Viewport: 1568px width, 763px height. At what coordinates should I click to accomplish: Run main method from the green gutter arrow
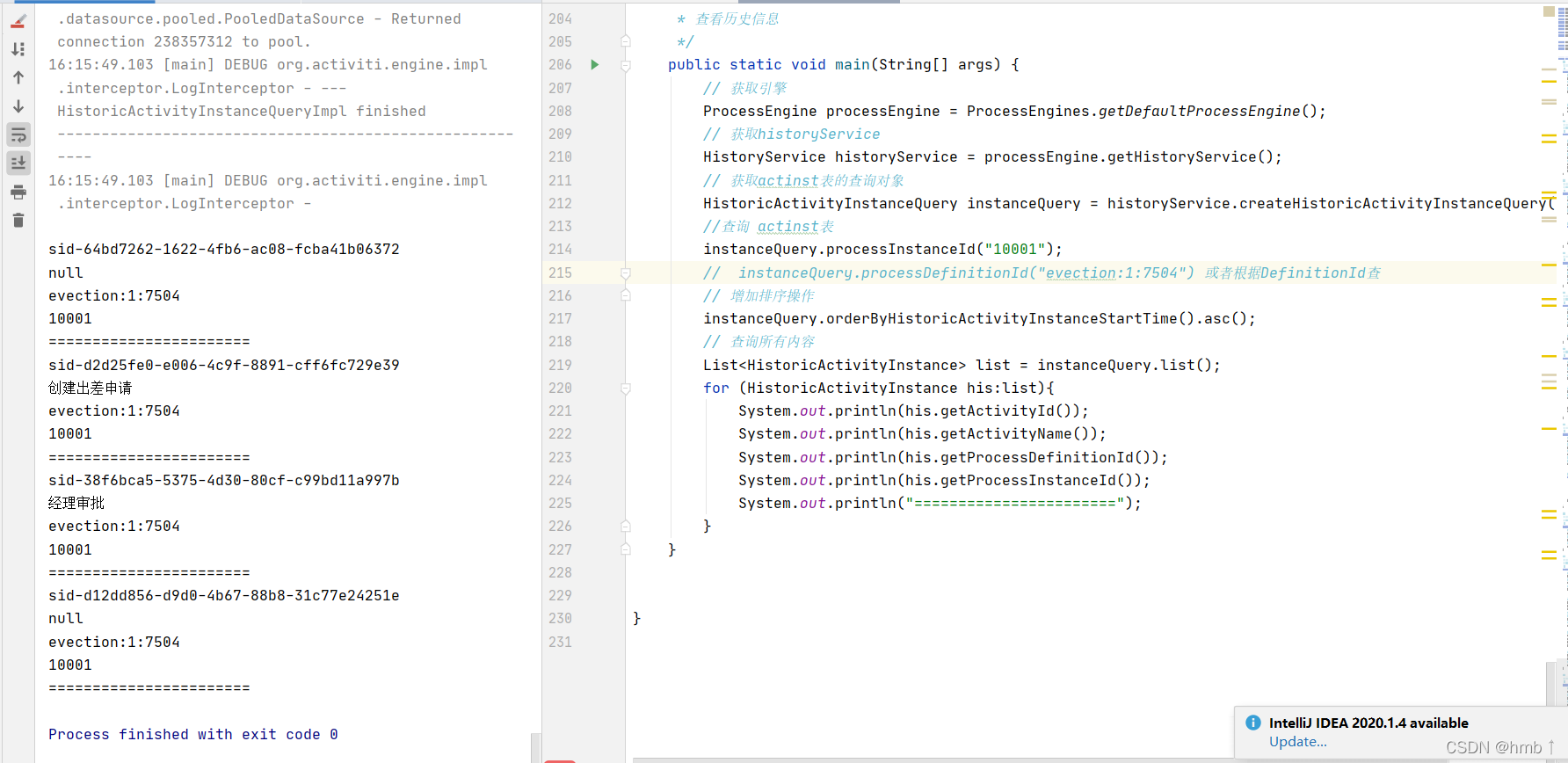pos(595,64)
